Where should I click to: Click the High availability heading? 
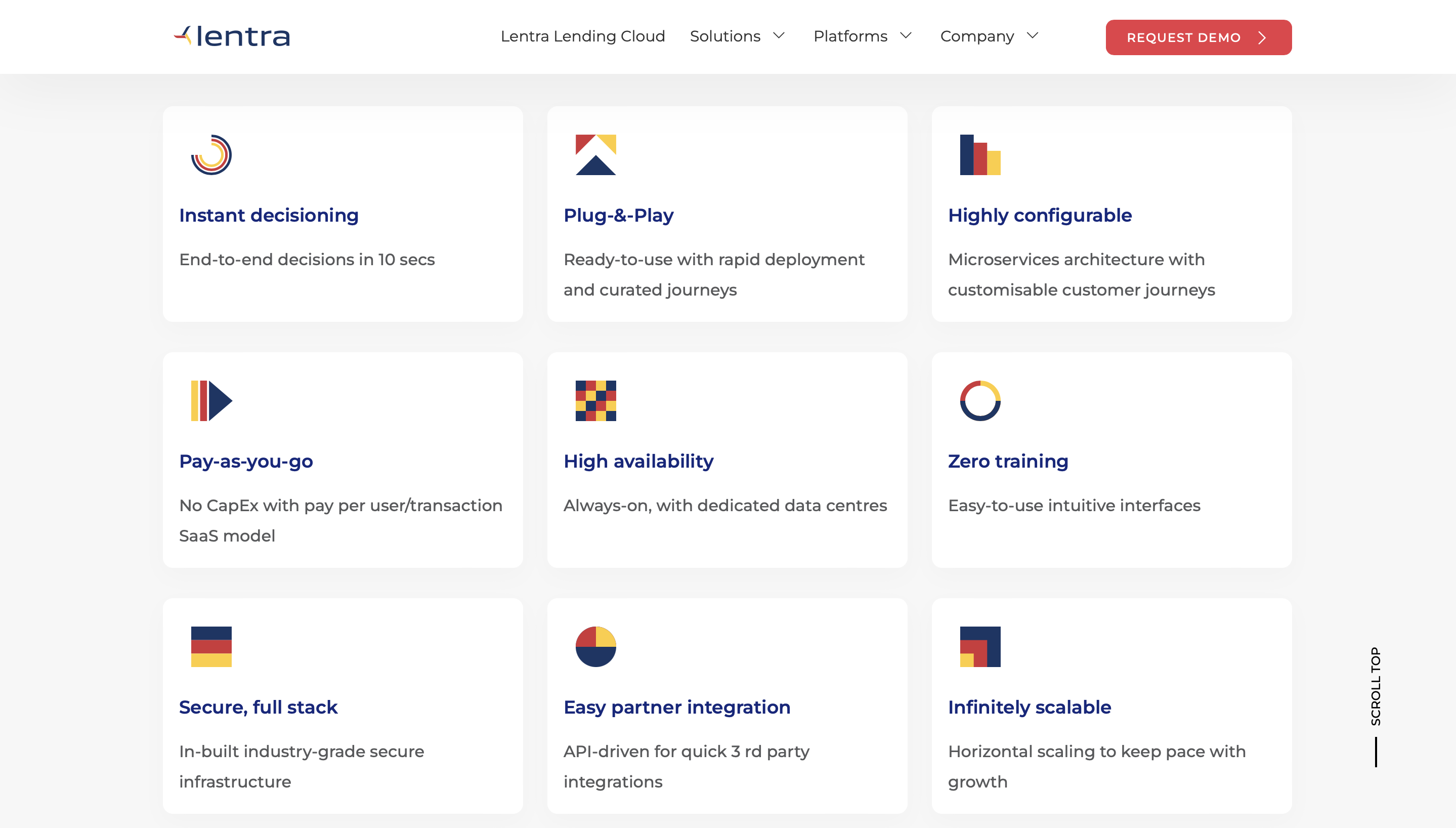click(638, 461)
